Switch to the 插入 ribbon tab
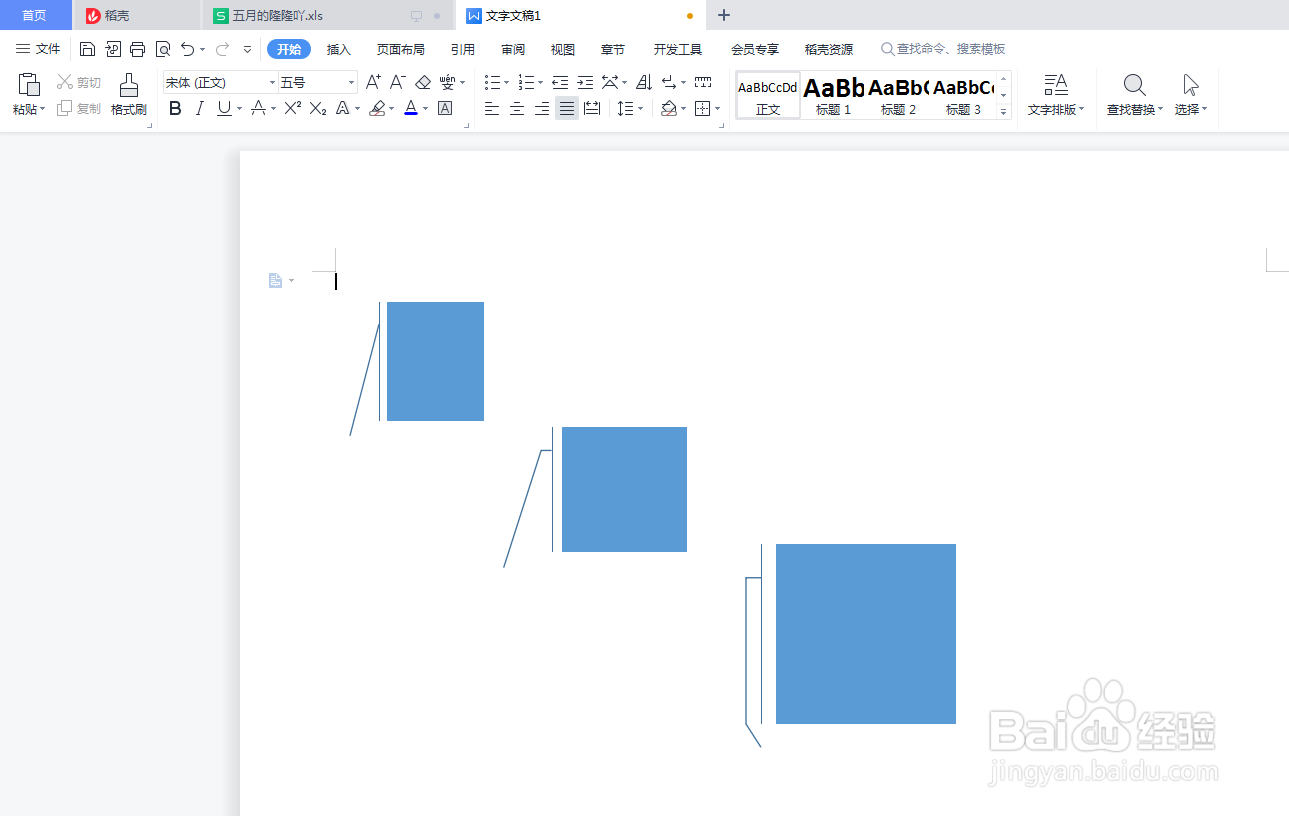1289x816 pixels. tap(339, 49)
